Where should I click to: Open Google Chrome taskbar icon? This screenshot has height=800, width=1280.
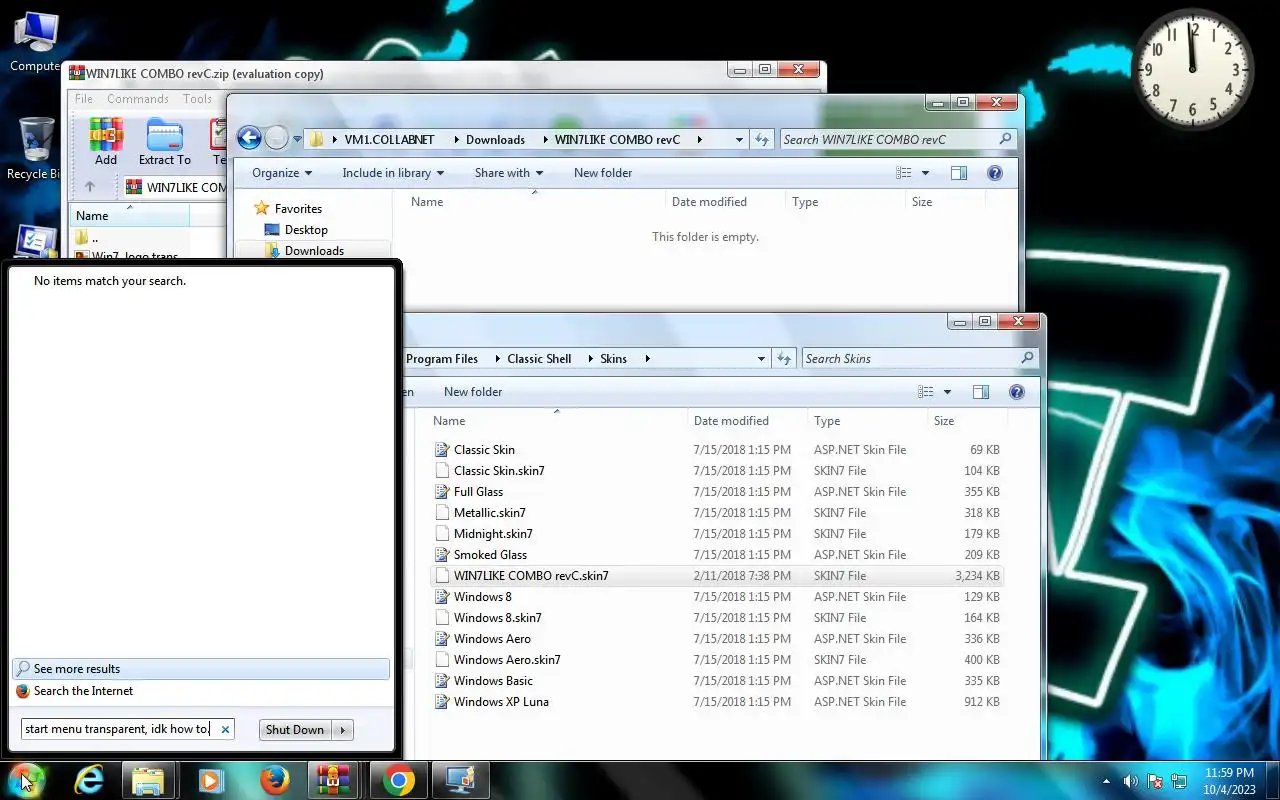point(398,780)
